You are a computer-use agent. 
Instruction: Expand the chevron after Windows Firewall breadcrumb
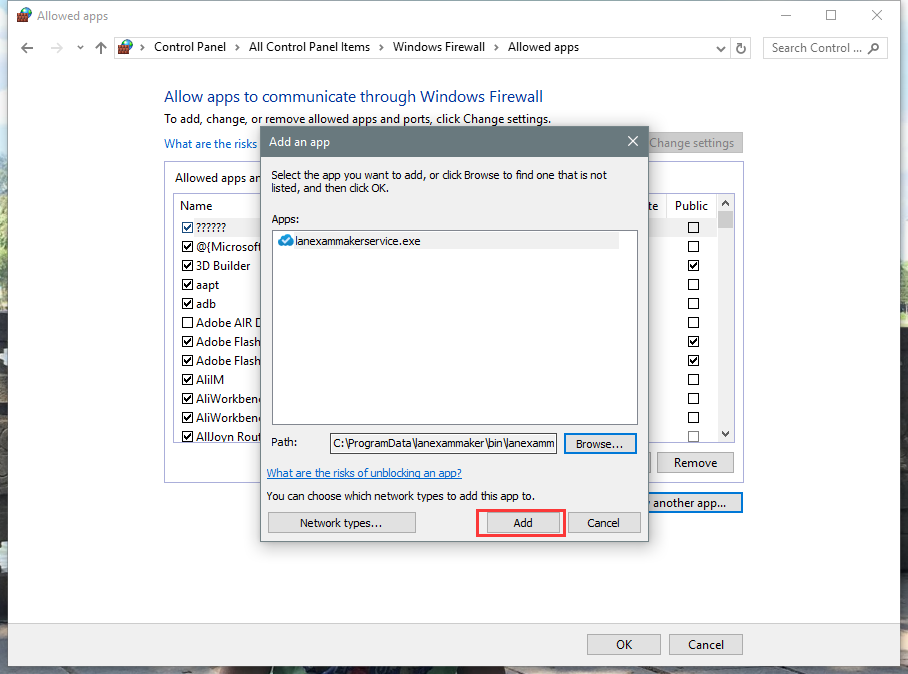[x=496, y=47]
